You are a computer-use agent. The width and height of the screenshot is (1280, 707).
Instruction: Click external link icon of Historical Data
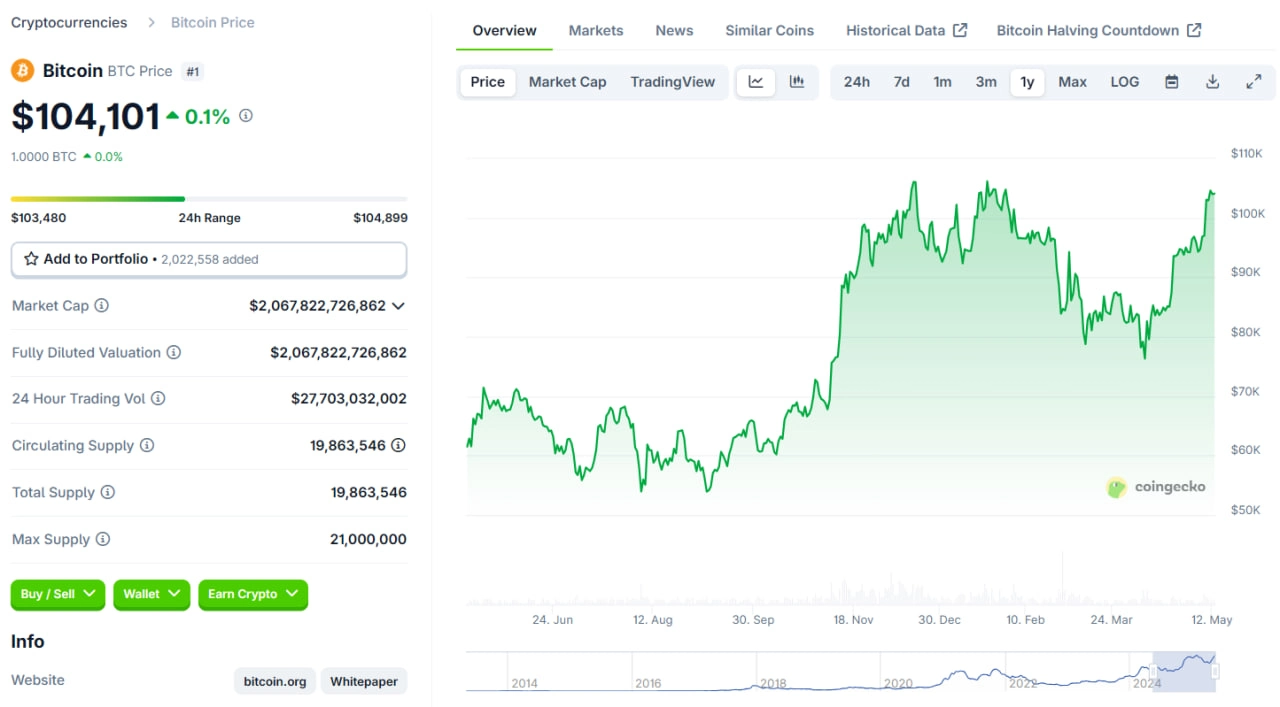[960, 30]
